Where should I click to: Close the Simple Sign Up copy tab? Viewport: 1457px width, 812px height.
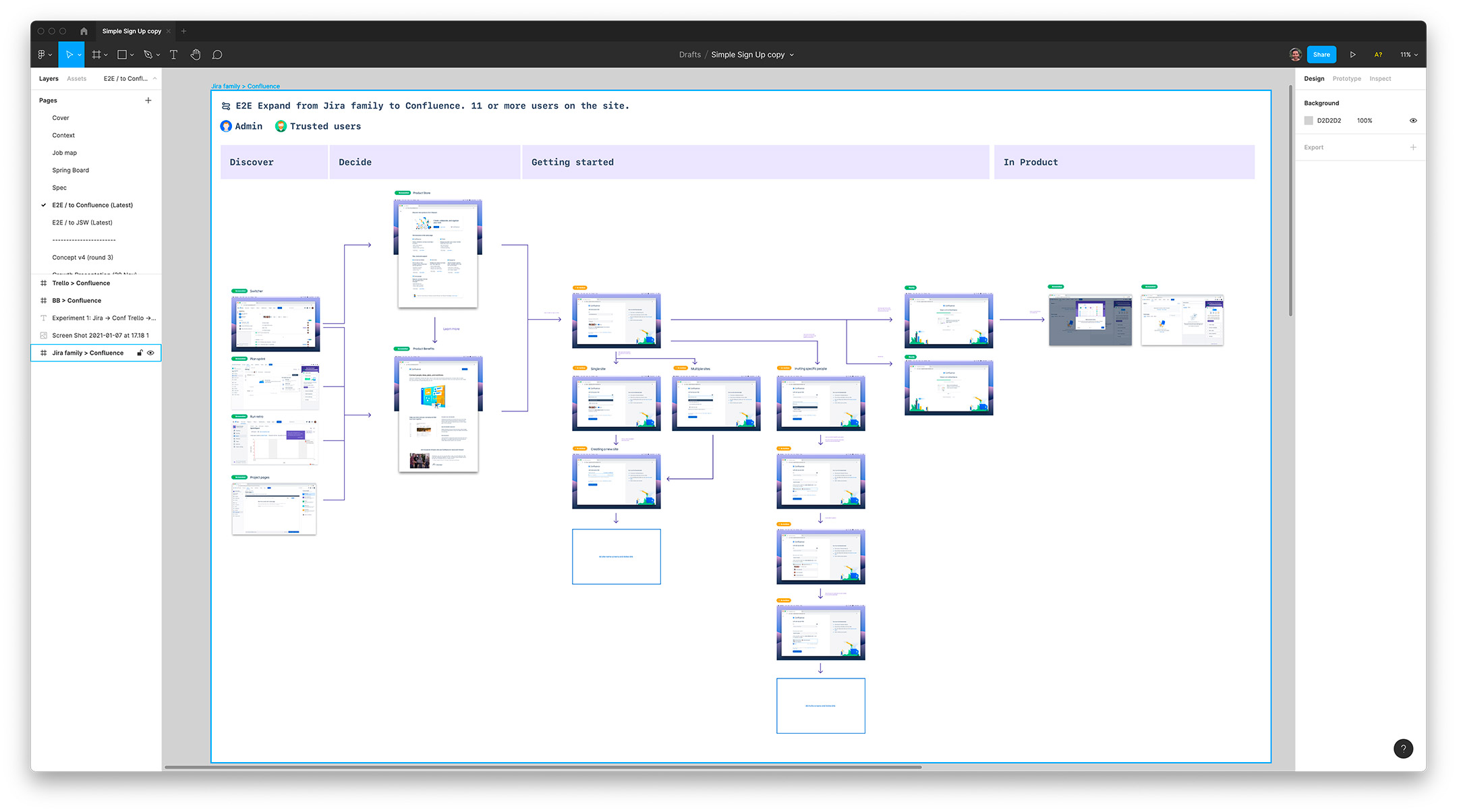169,31
